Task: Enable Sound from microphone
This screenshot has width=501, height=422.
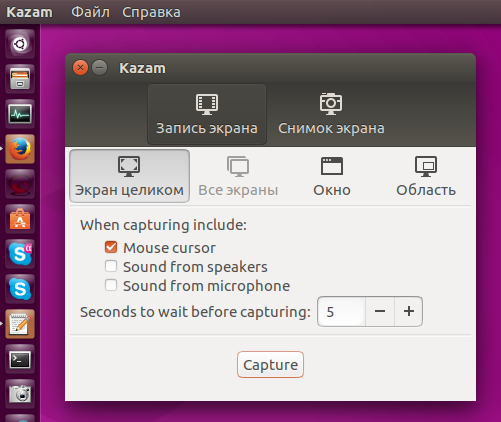Action: tap(111, 285)
